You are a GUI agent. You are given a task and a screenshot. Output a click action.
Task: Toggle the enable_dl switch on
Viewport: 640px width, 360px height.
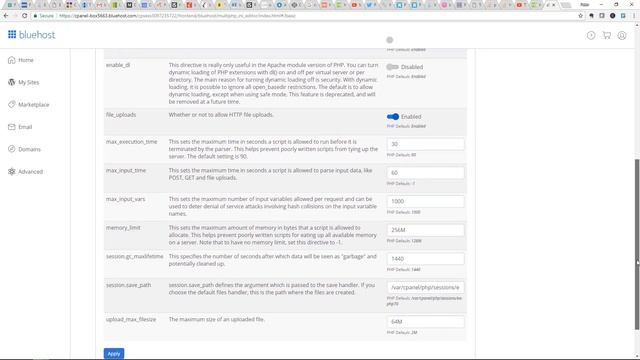point(392,67)
